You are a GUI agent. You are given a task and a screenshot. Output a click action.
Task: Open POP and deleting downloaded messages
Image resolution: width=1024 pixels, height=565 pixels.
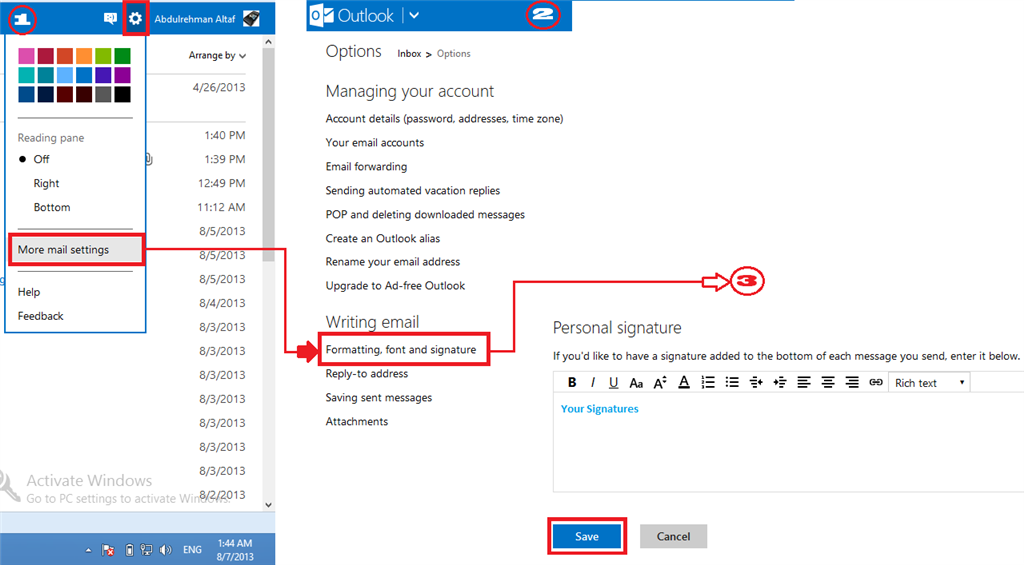click(x=425, y=215)
